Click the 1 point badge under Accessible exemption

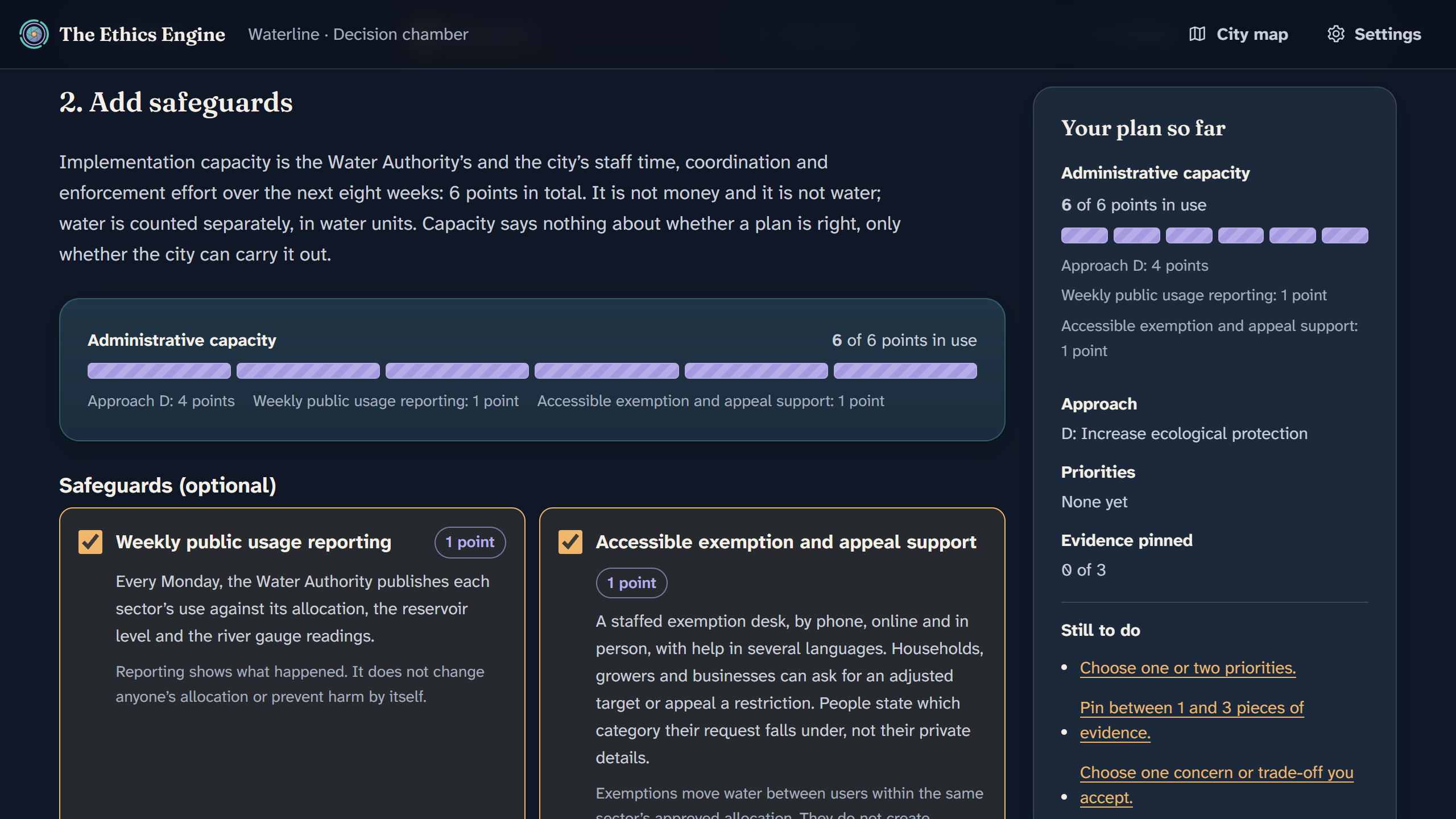click(631, 583)
